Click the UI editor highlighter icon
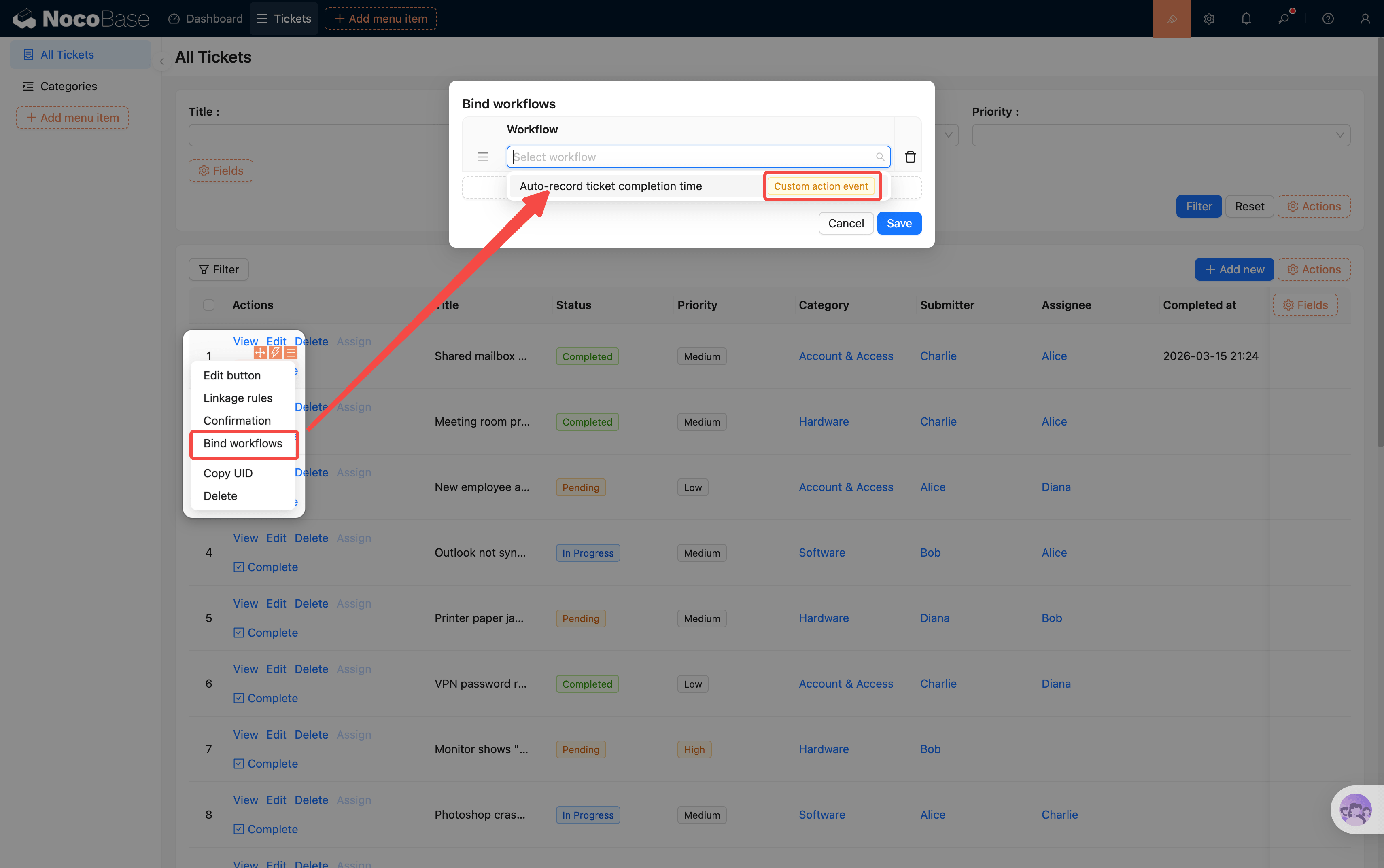The width and height of the screenshot is (1384, 868). click(1171, 19)
